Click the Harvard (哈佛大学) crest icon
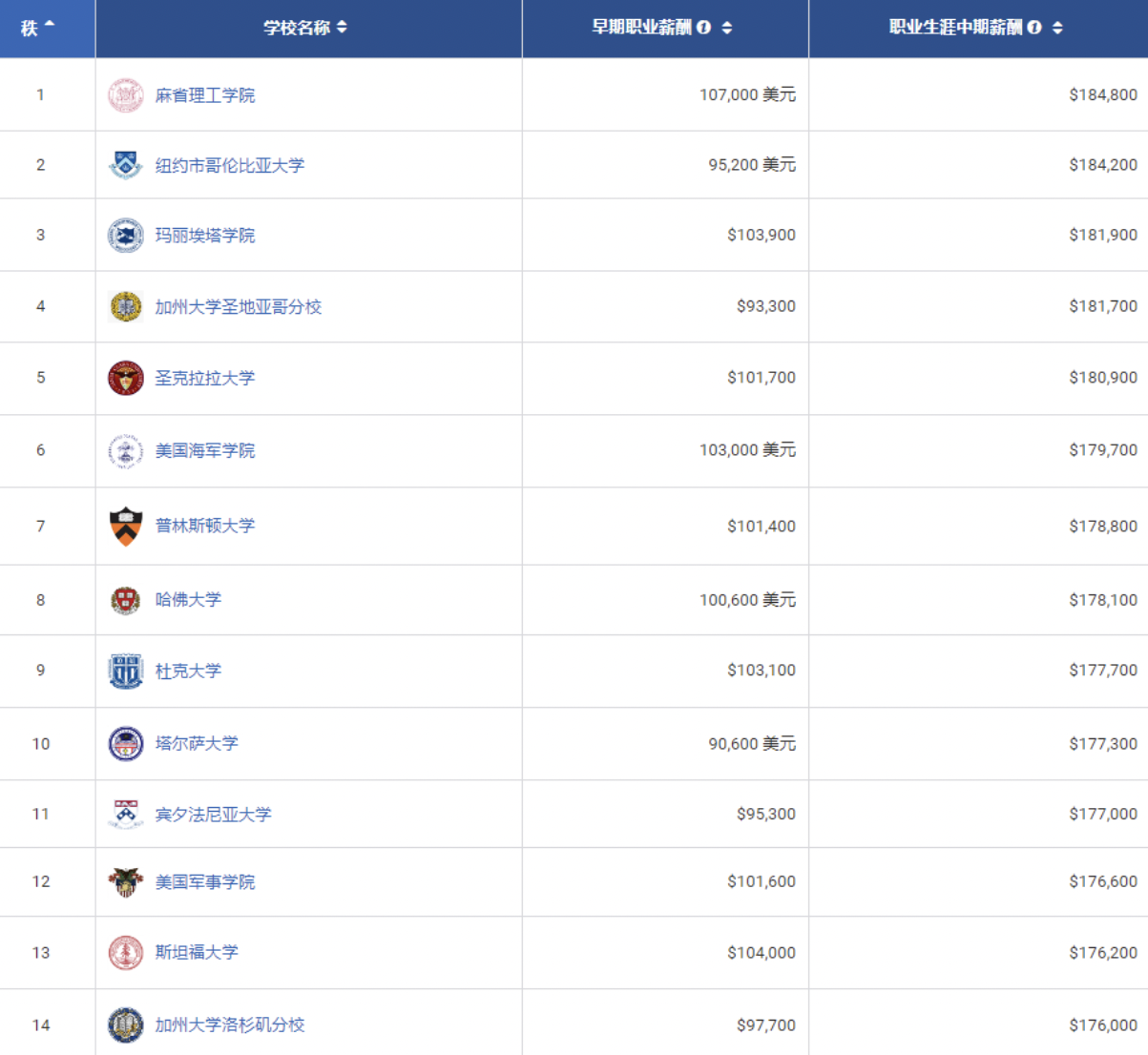The width and height of the screenshot is (1148, 1055). click(125, 600)
